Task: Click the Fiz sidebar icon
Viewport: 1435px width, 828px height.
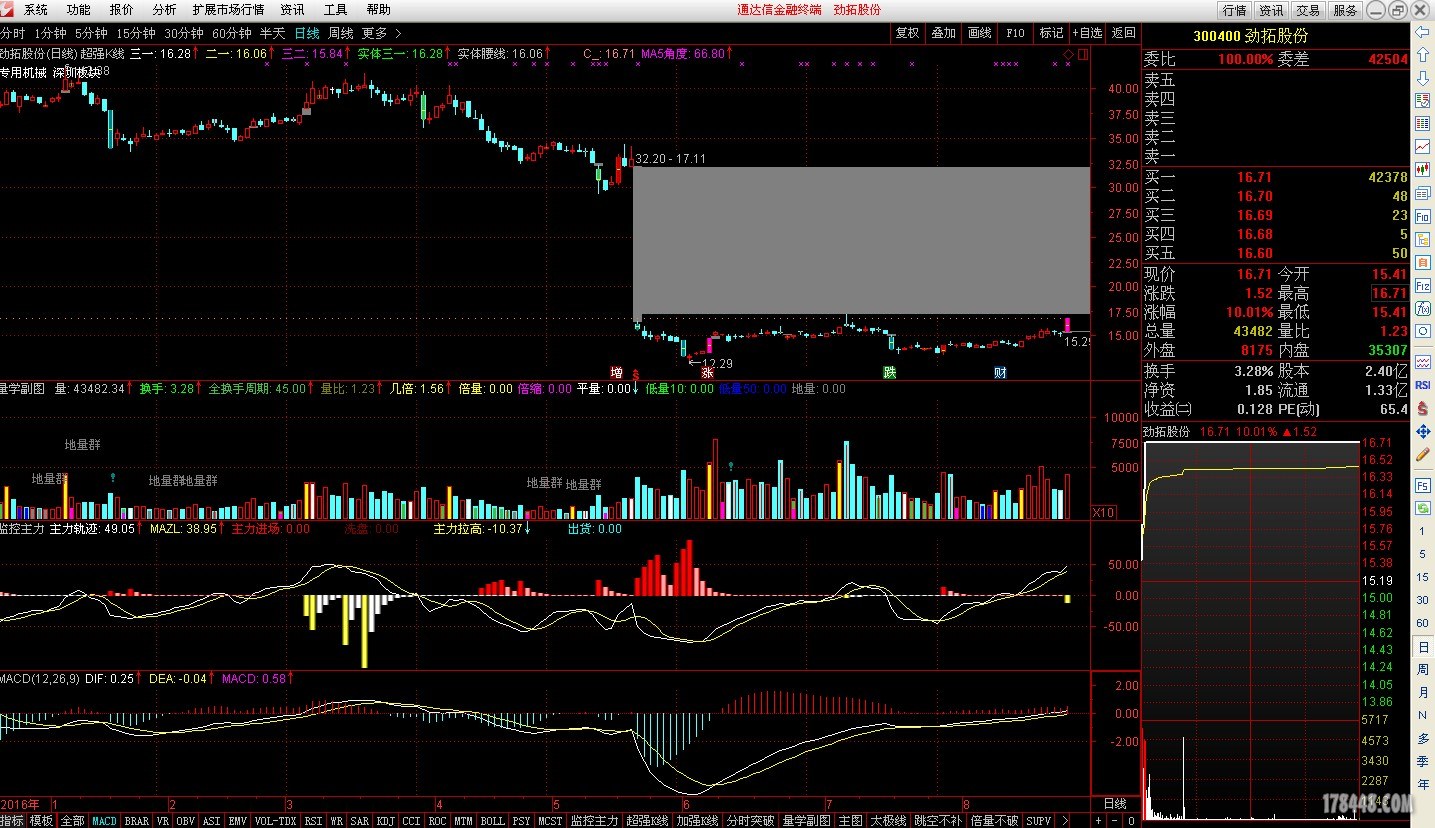Action: 1422,285
